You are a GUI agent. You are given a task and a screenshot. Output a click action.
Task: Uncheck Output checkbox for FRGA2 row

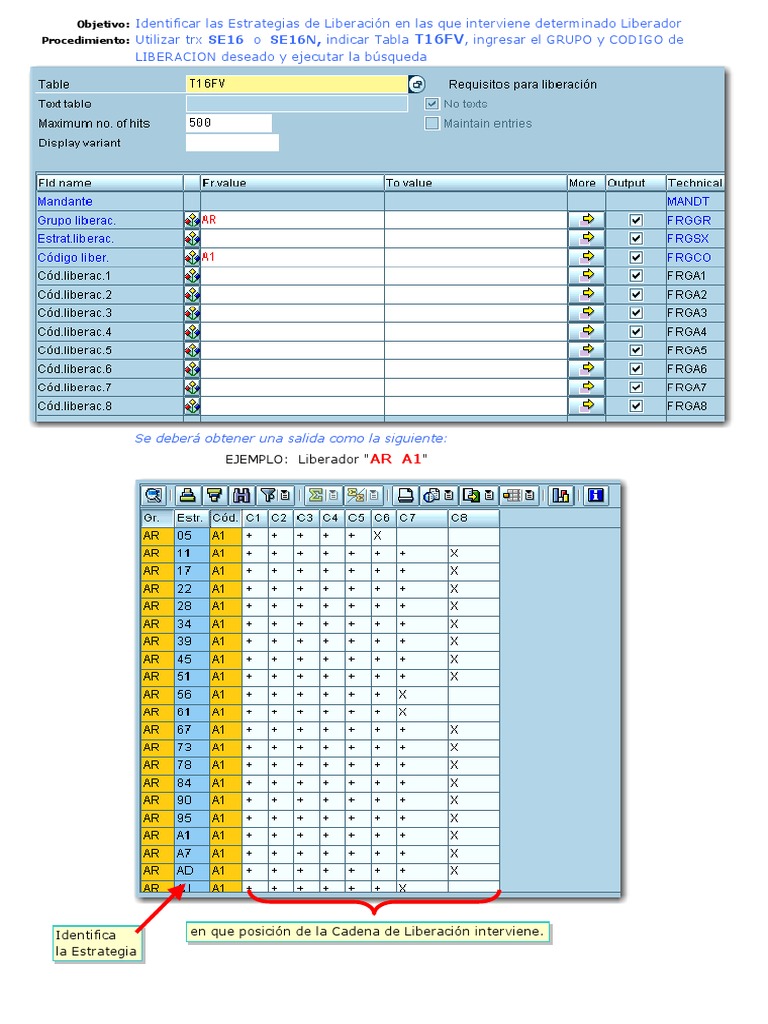point(635,295)
